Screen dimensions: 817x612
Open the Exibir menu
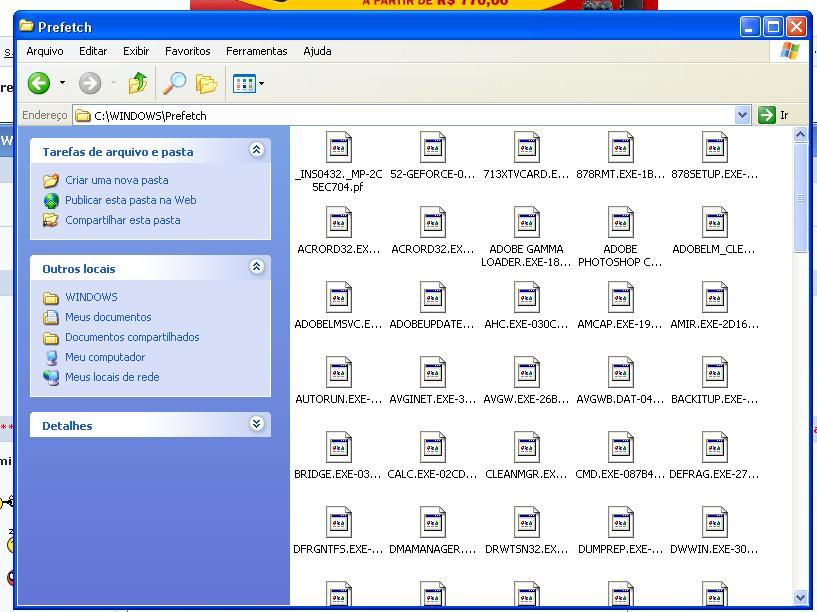coord(136,51)
